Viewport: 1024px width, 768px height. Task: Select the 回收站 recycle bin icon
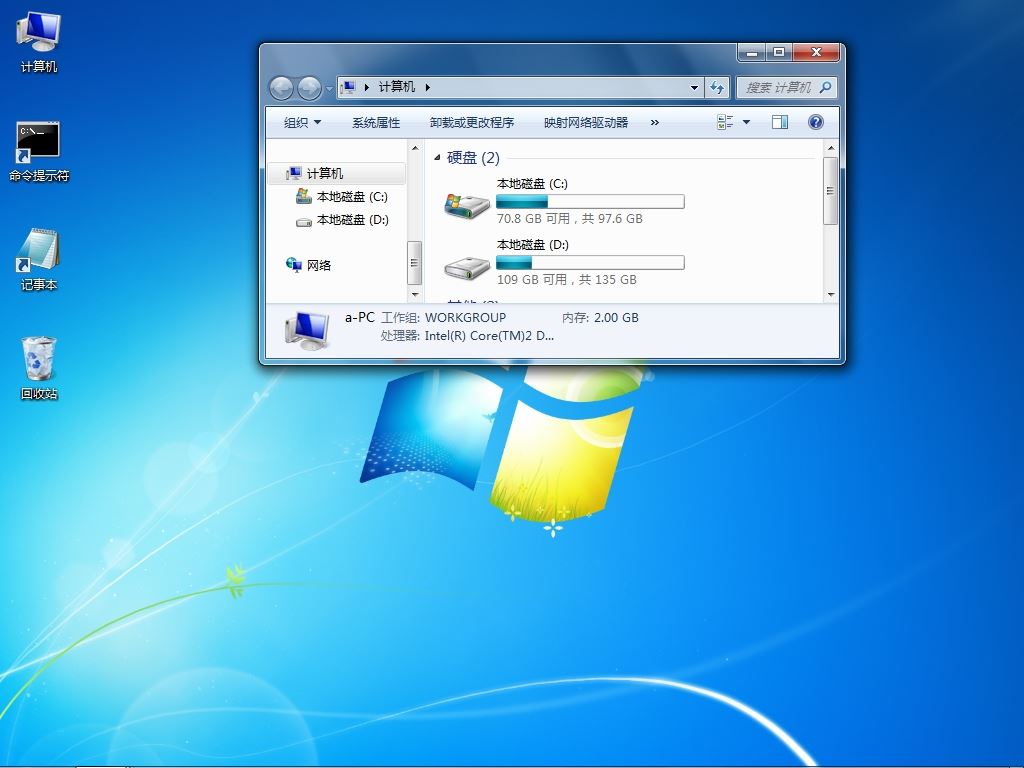tap(39, 368)
